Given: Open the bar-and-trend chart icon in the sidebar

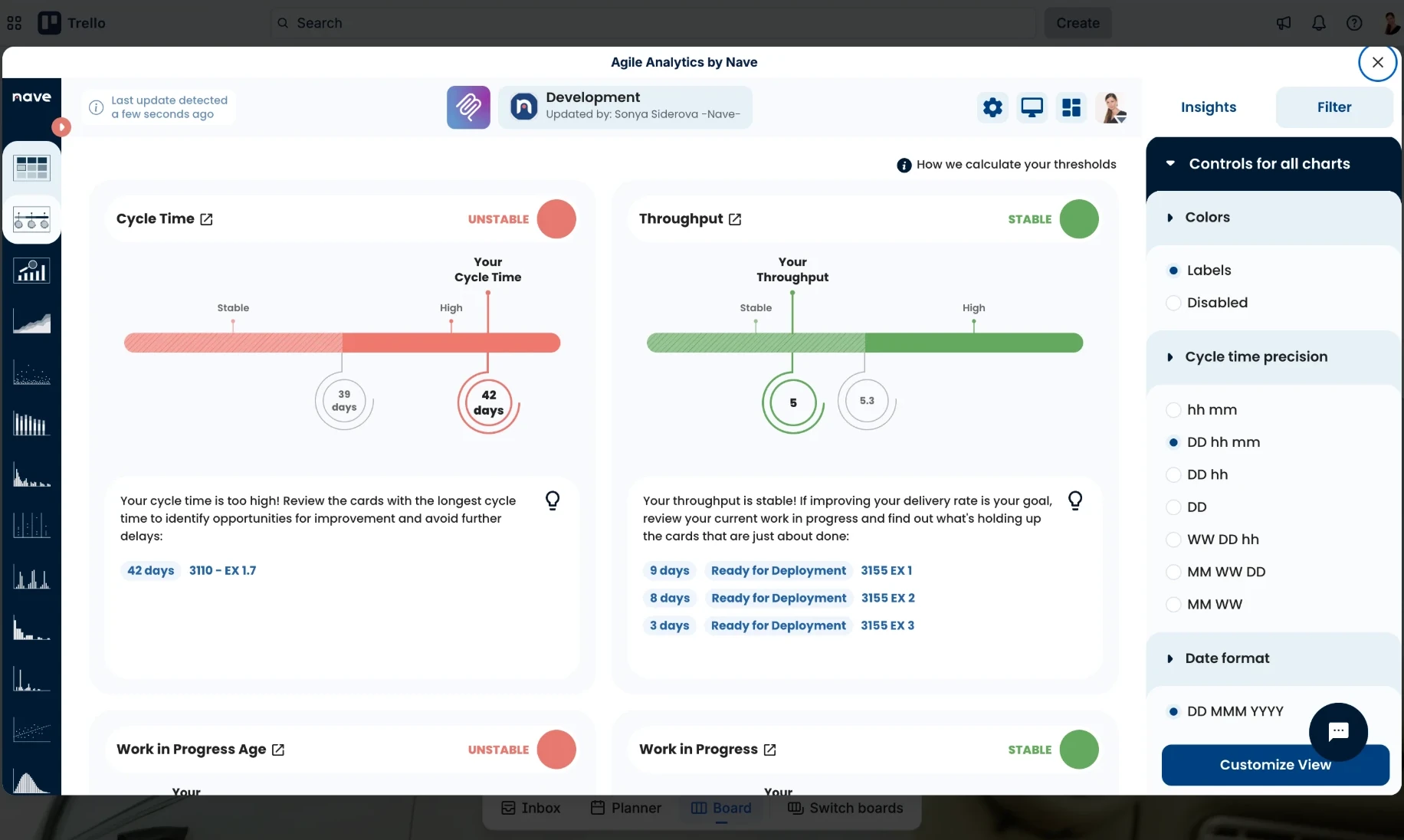Looking at the screenshot, I should (31, 271).
